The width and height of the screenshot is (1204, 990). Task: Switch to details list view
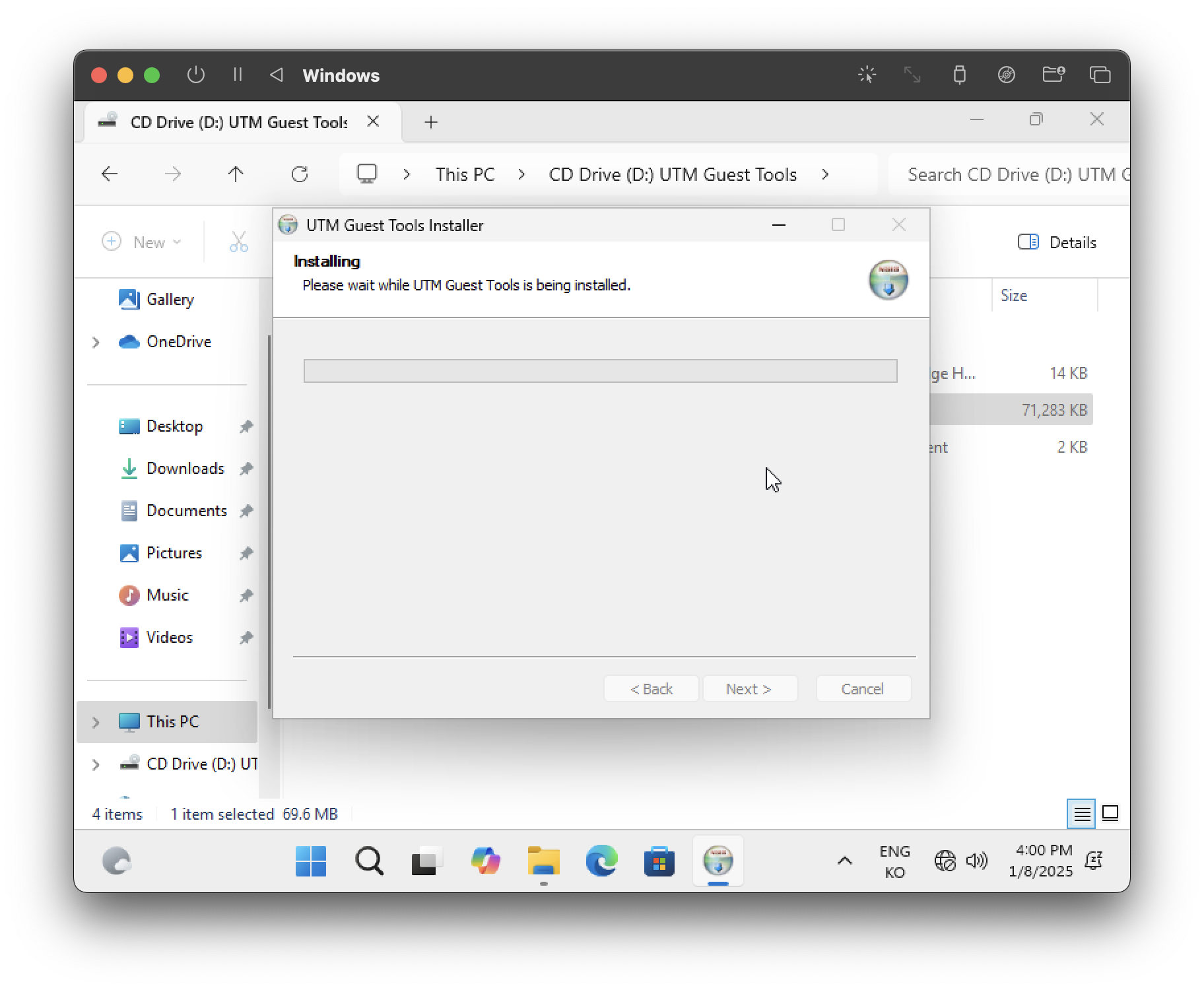point(1081,813)
